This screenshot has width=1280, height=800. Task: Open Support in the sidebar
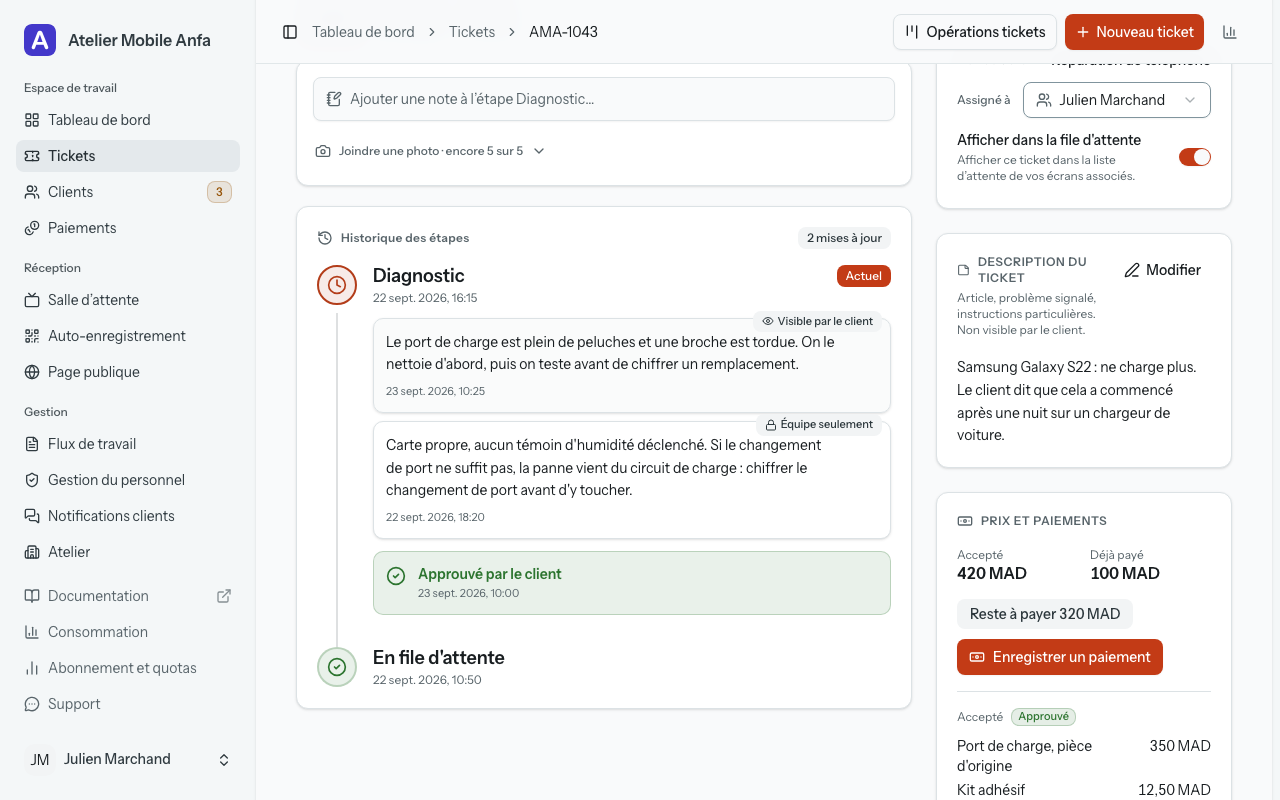coord(128,704)
